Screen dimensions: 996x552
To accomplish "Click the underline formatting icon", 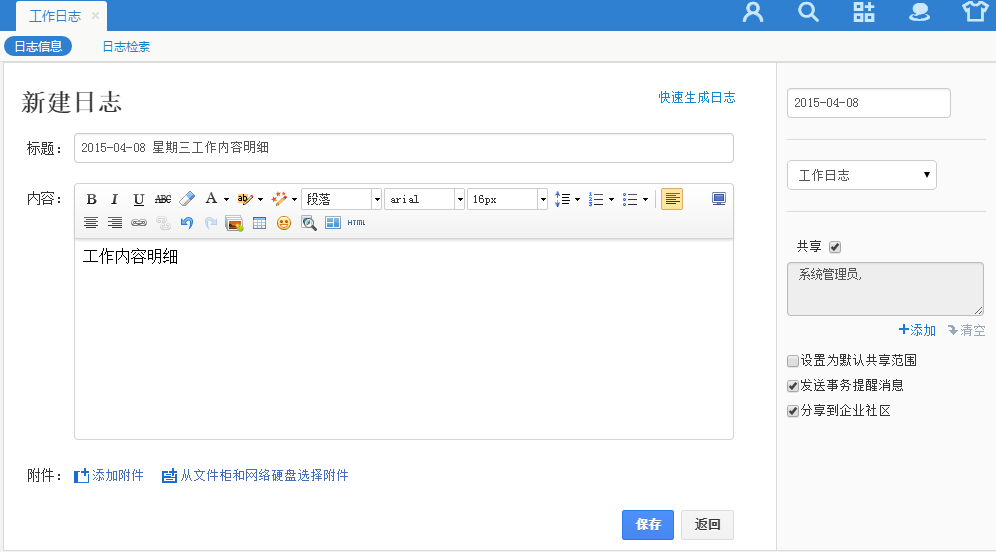I will 139,199.
